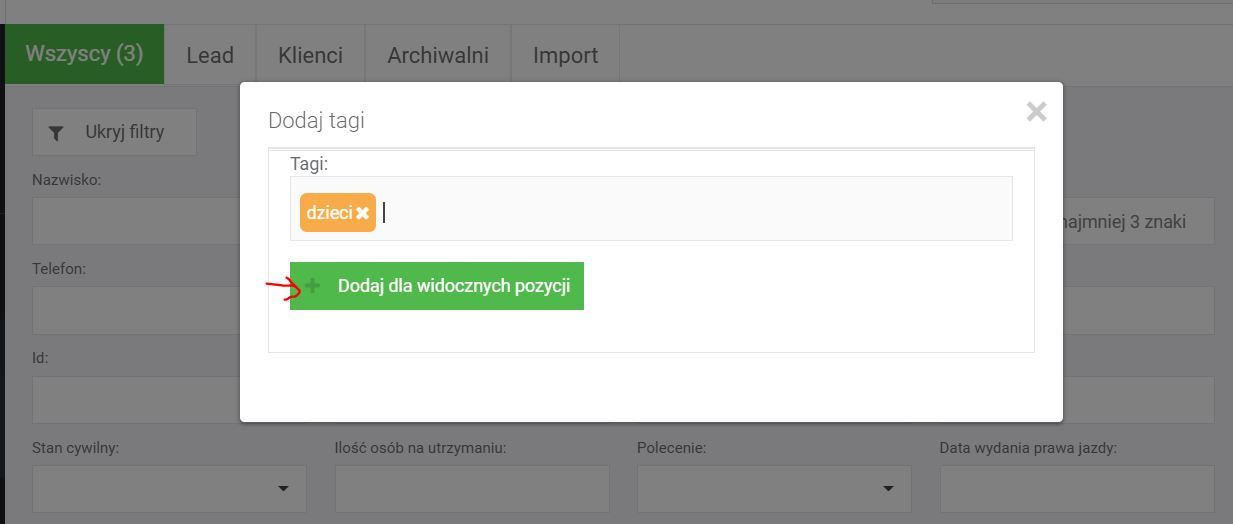Open the Lead tab
1233x524 pixels.
click(210, 55)
